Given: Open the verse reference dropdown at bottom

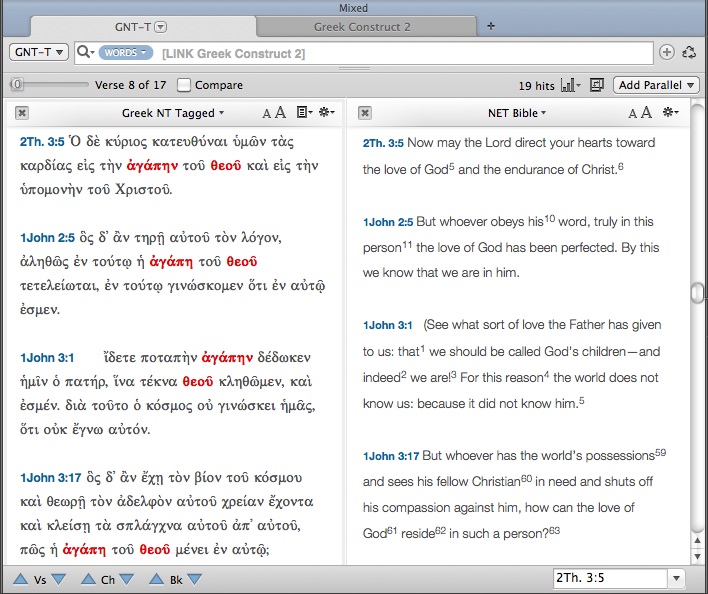Looking at the screenshot, I should (677, 578).
